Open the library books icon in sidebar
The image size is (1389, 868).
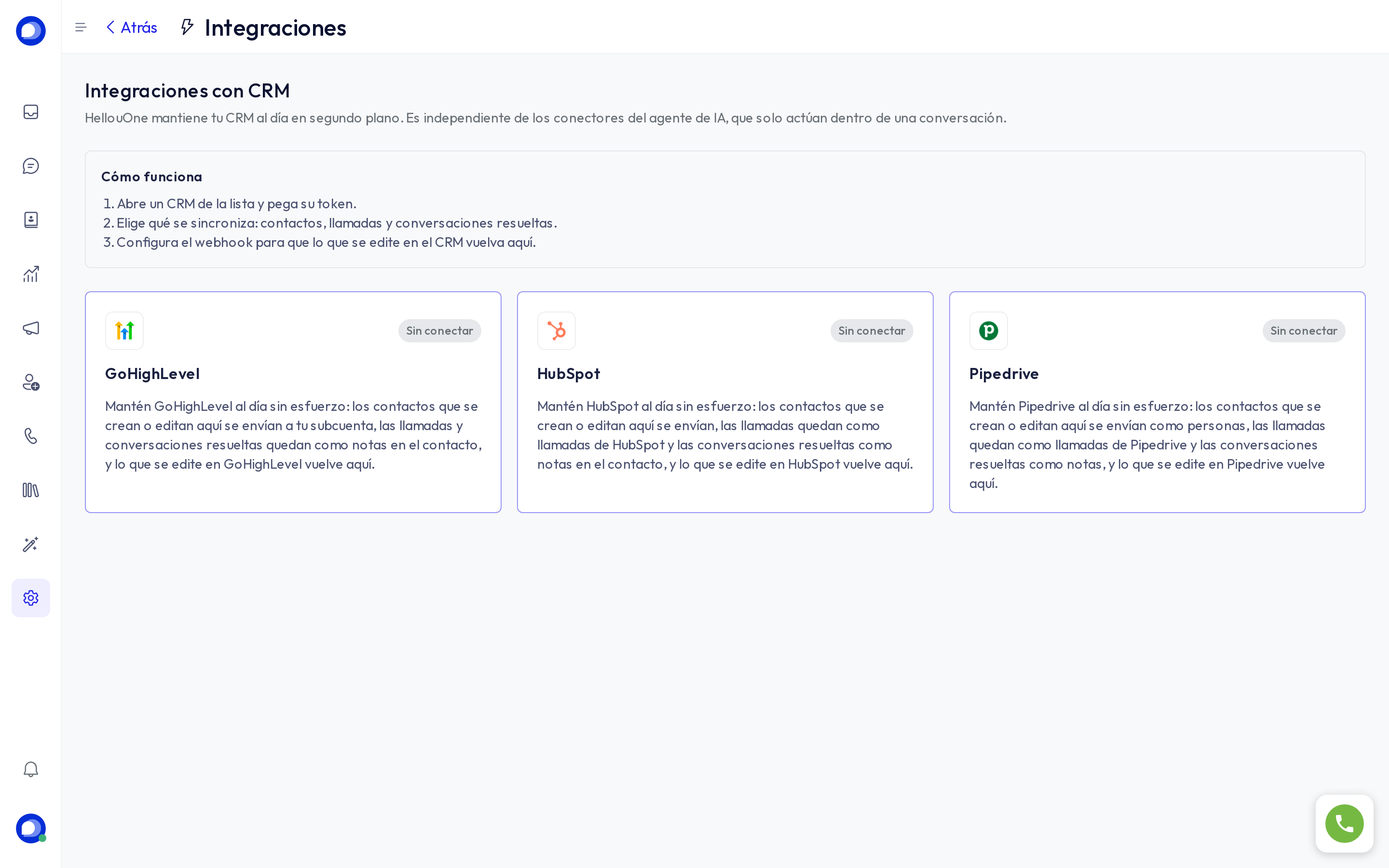coord(30,490)
